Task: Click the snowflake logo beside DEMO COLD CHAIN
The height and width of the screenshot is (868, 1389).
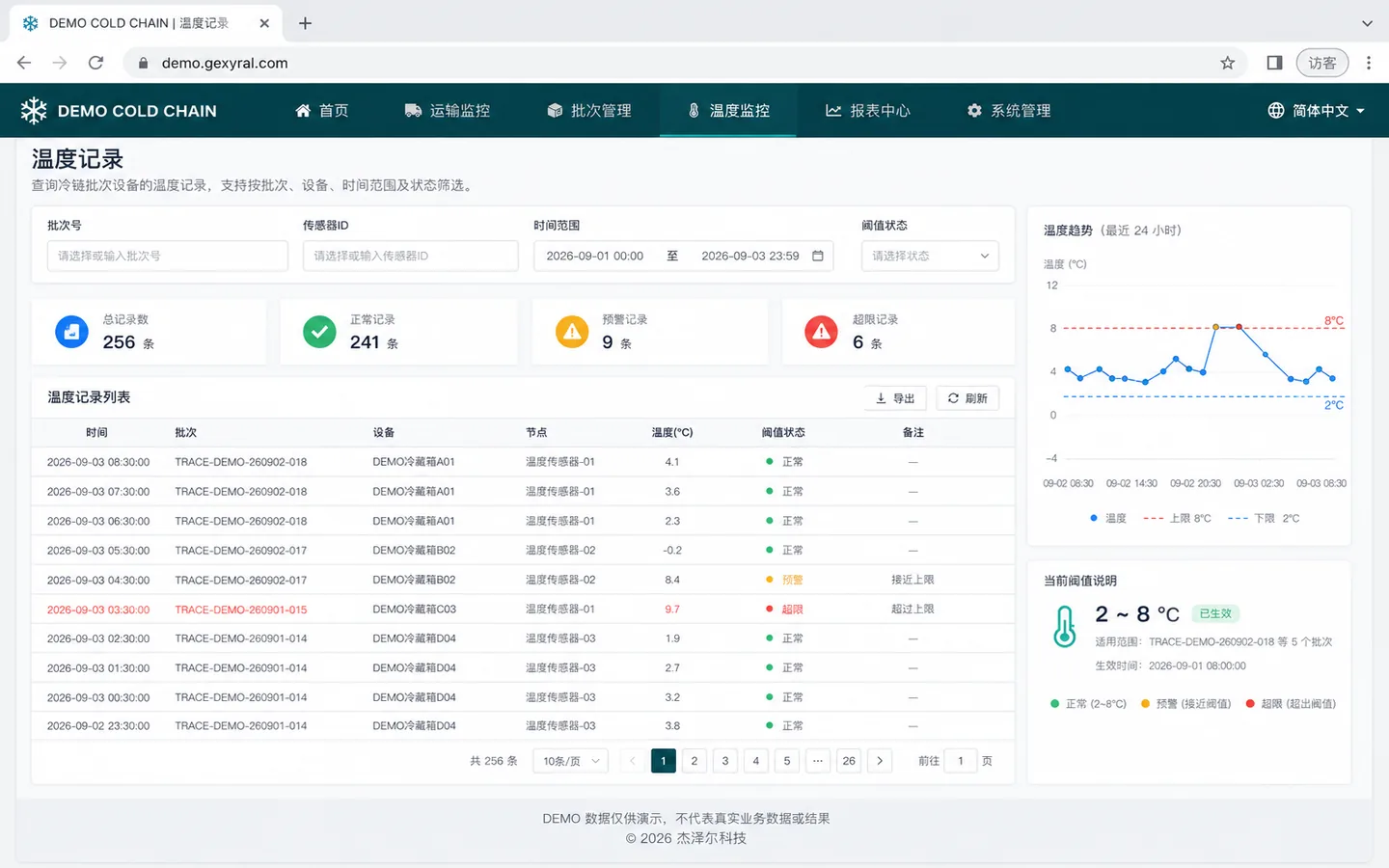Action: coord(34,111)
